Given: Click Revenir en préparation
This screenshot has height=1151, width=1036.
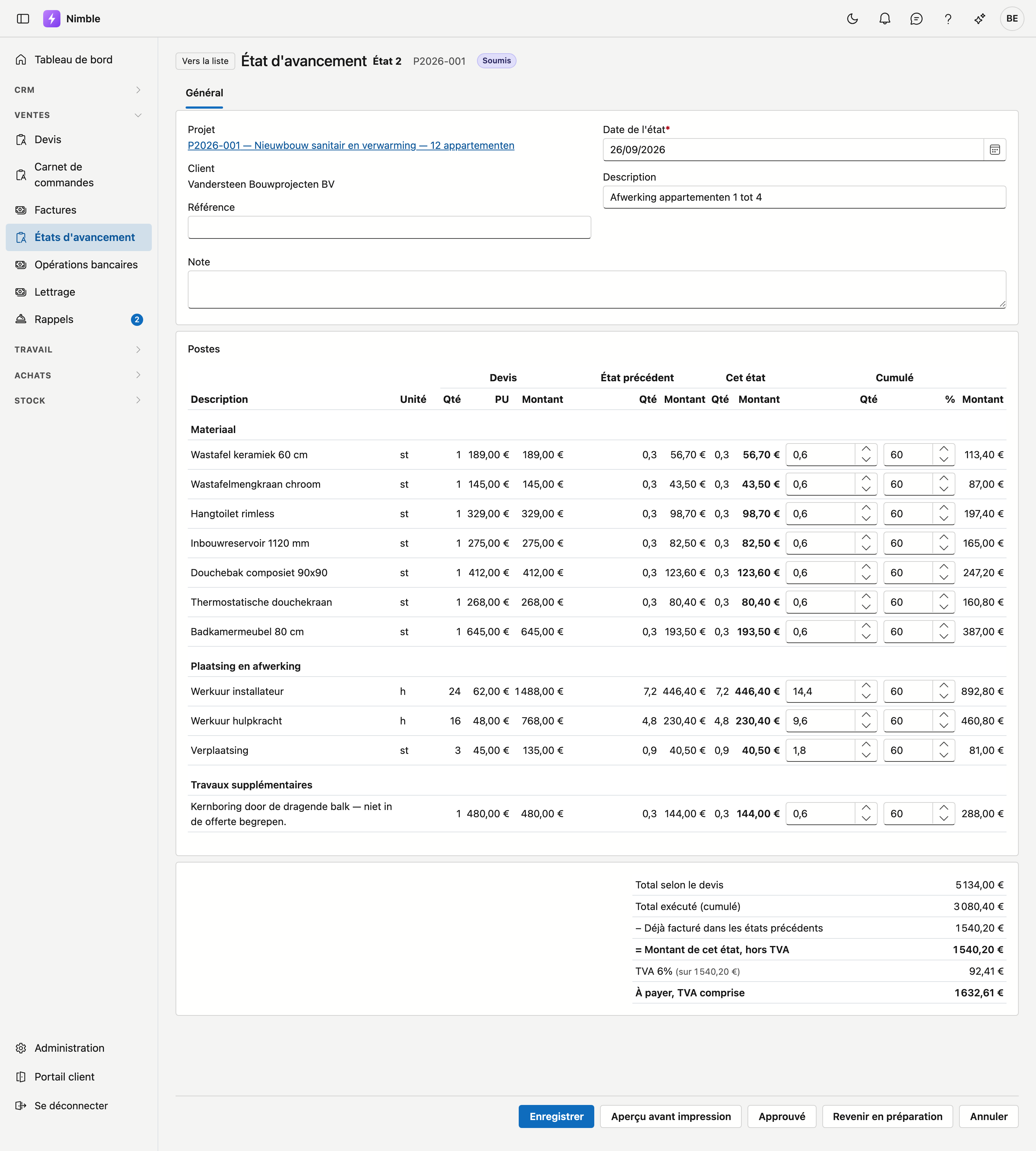Looking at the screenshot, I should 887,1116.
